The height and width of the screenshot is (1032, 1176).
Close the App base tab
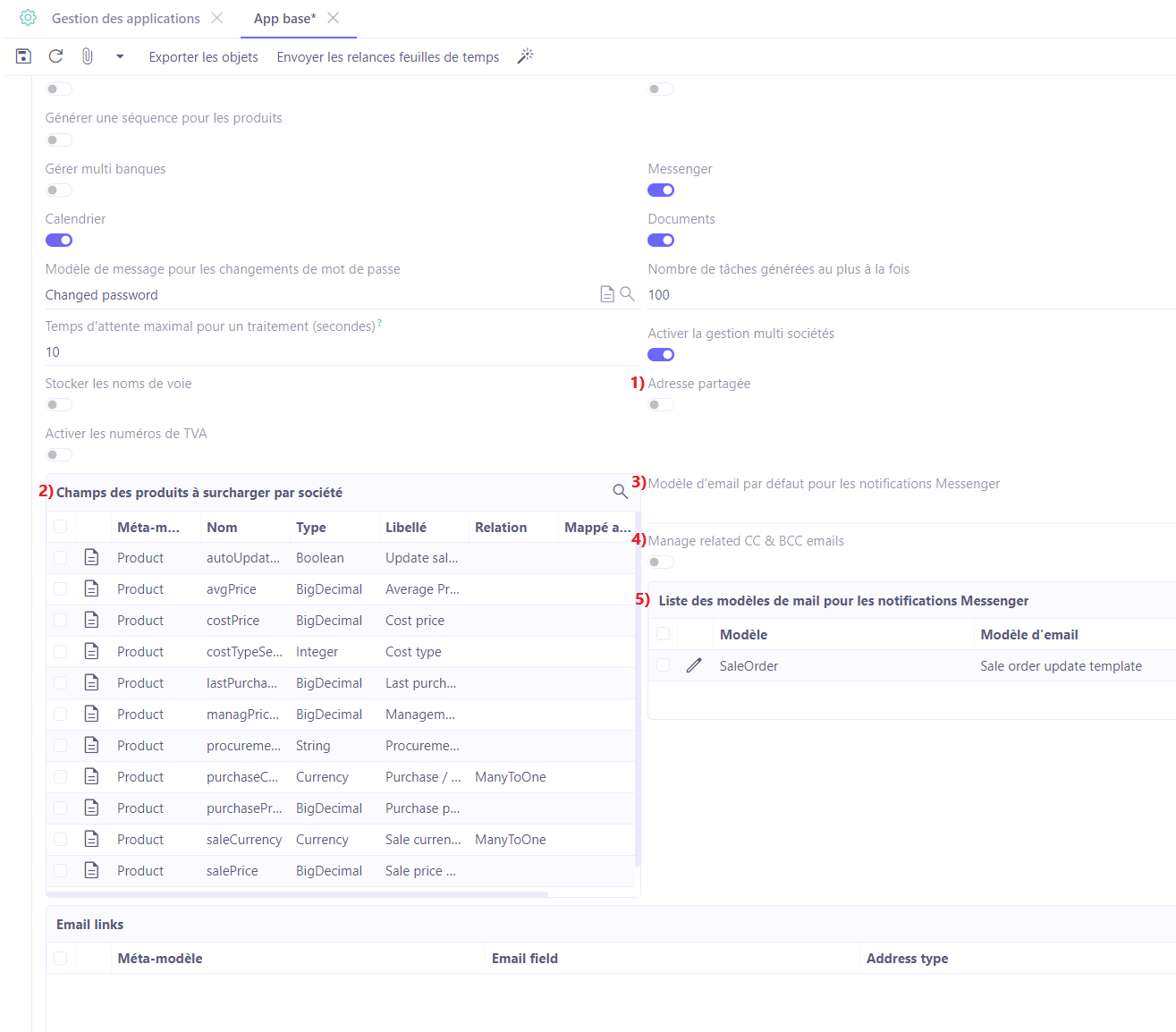pyautogui.click(x=334, y=18)
